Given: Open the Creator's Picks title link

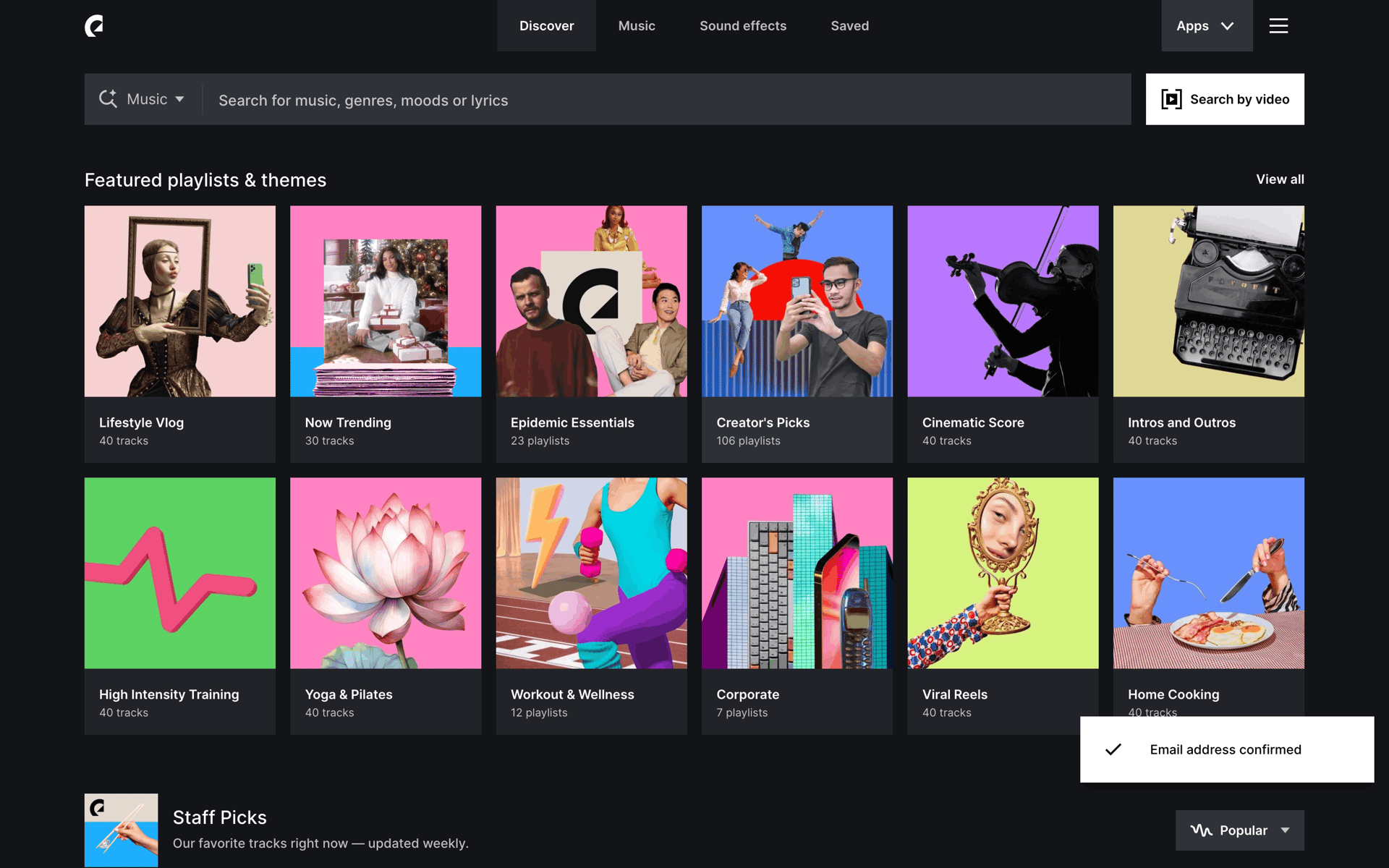Looking at the screenshot, I should pyautogui.click(x=763, y=422).
